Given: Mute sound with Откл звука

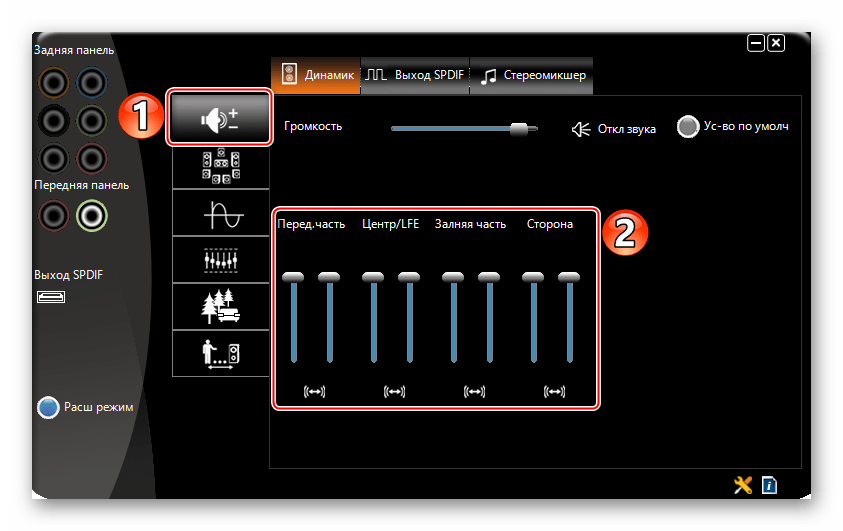Looking at the screenshot, I should tap(582, 129).
